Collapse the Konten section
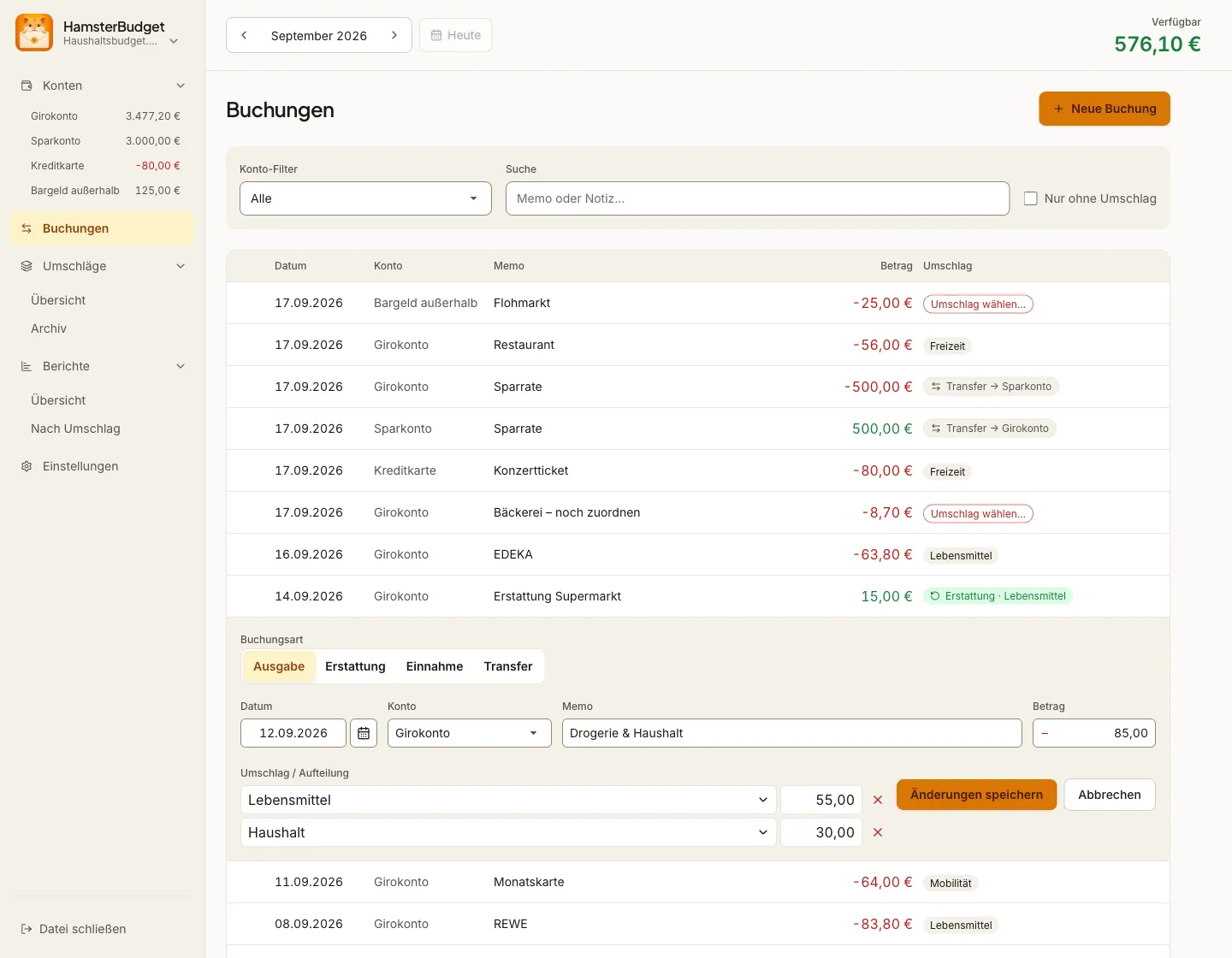This screenshot has height=958, width=1232. (x=181, y=86)
